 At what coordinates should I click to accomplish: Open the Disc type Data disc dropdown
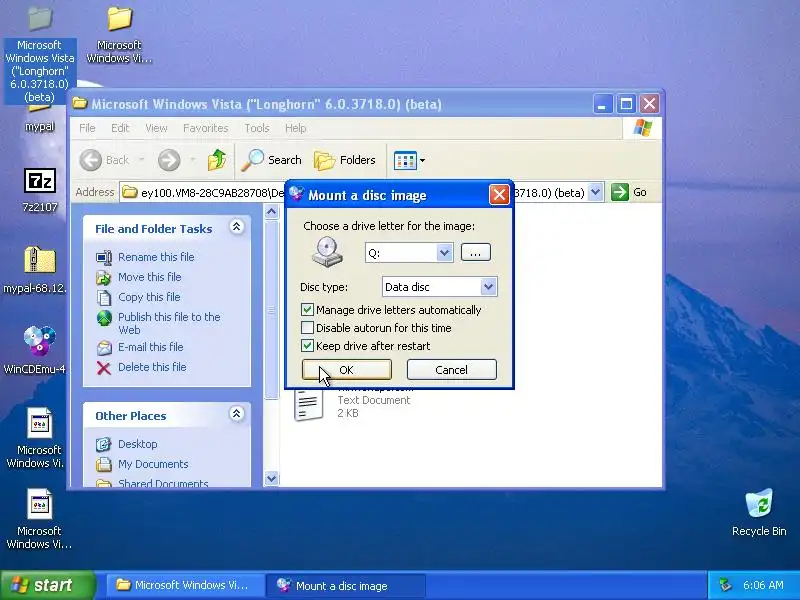[x=488, y=287]
